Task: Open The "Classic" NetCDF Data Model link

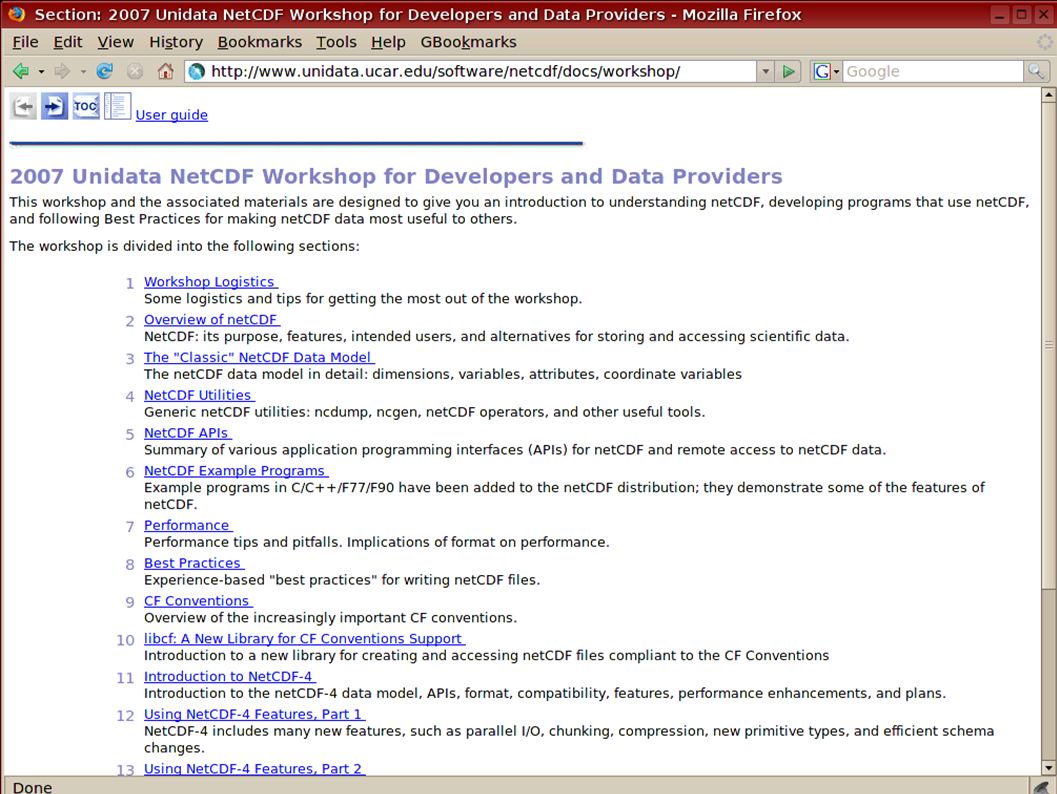Action: pyautogui.click(x=259, y=357)
